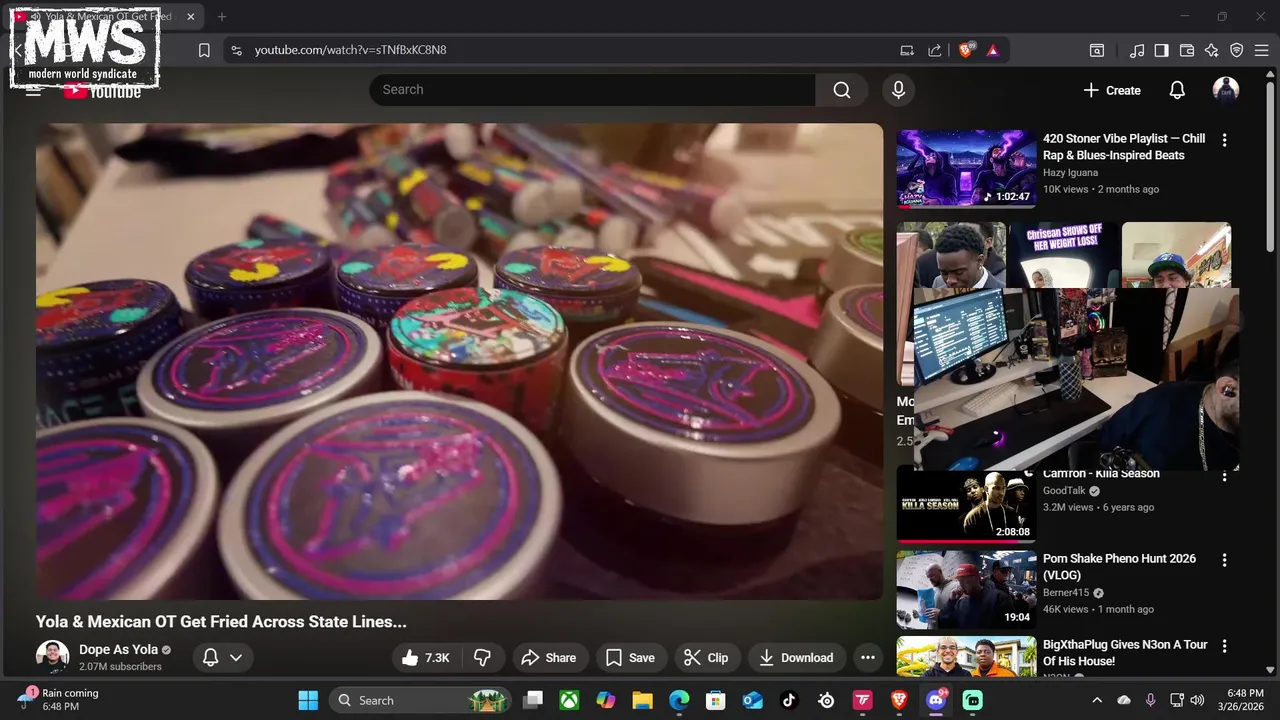This screenshot has height=720, width=1280.
Task: Bookmark this page in address bar
Action: coord(204,50)
